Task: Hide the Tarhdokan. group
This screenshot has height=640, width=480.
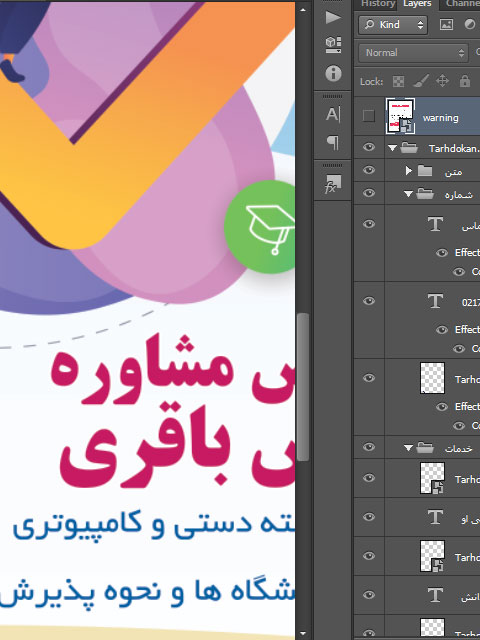Action: (x=369, y=147)
